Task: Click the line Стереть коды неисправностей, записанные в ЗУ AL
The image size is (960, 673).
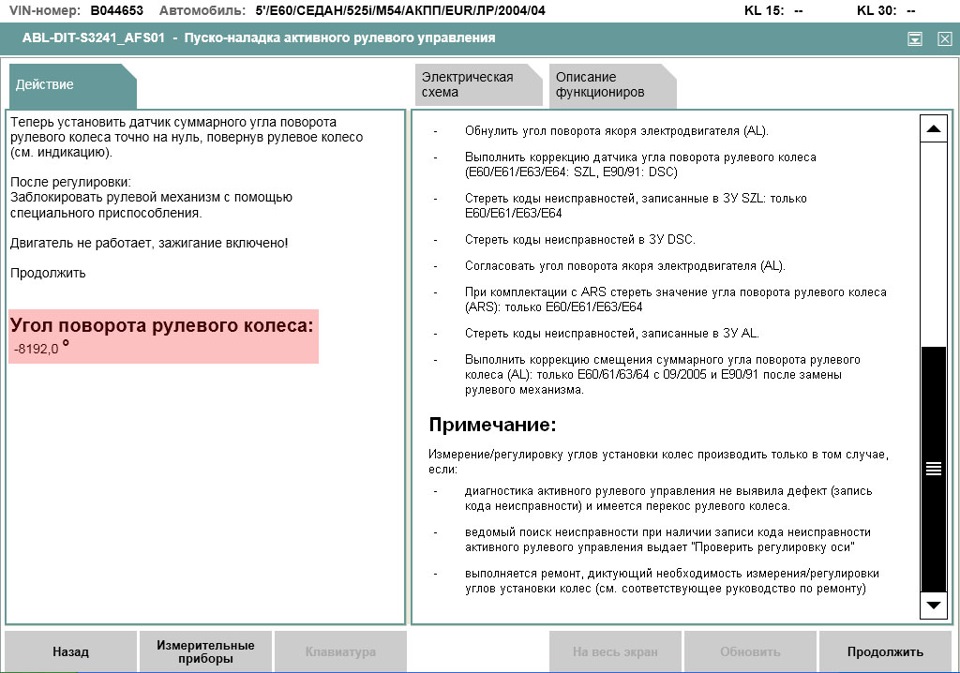Action: (612, 333)
